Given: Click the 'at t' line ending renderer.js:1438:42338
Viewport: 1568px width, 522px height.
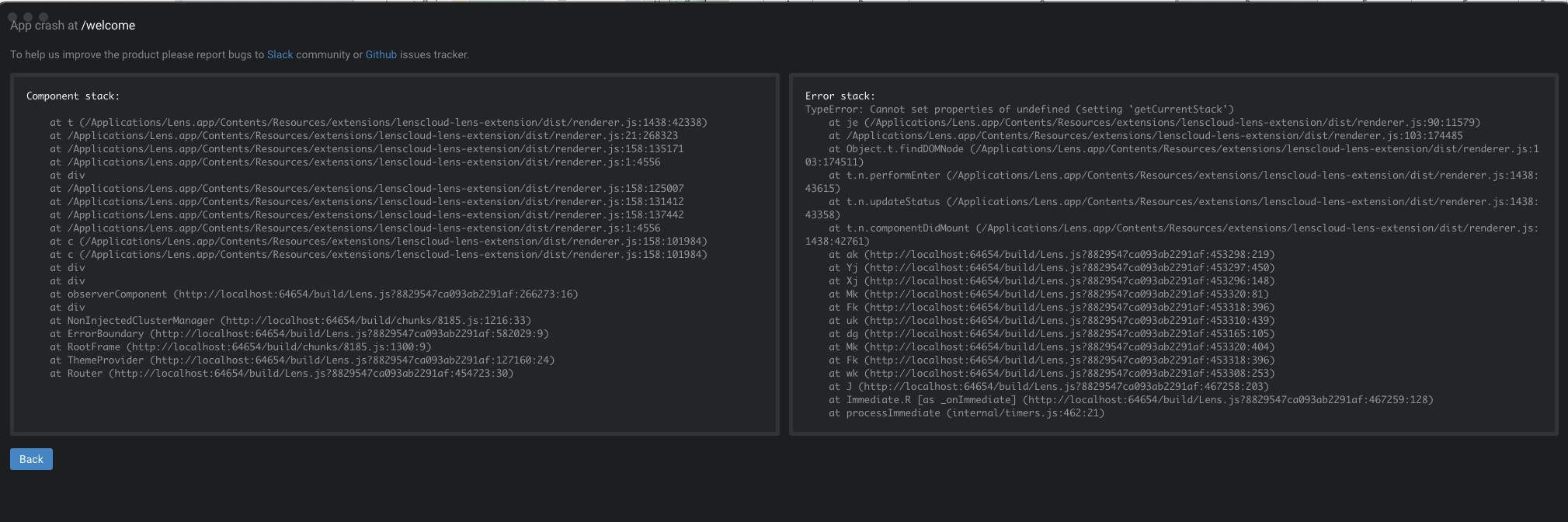Looking at the screenshot, I should click(379, 123).
